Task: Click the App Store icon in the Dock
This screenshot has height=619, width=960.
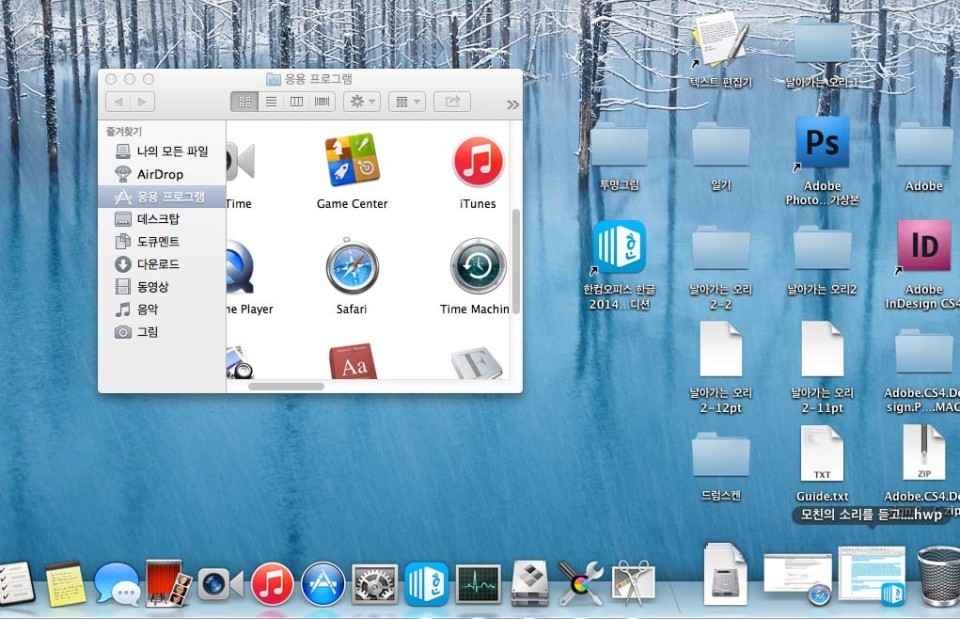Action: [x=323, y=583]
